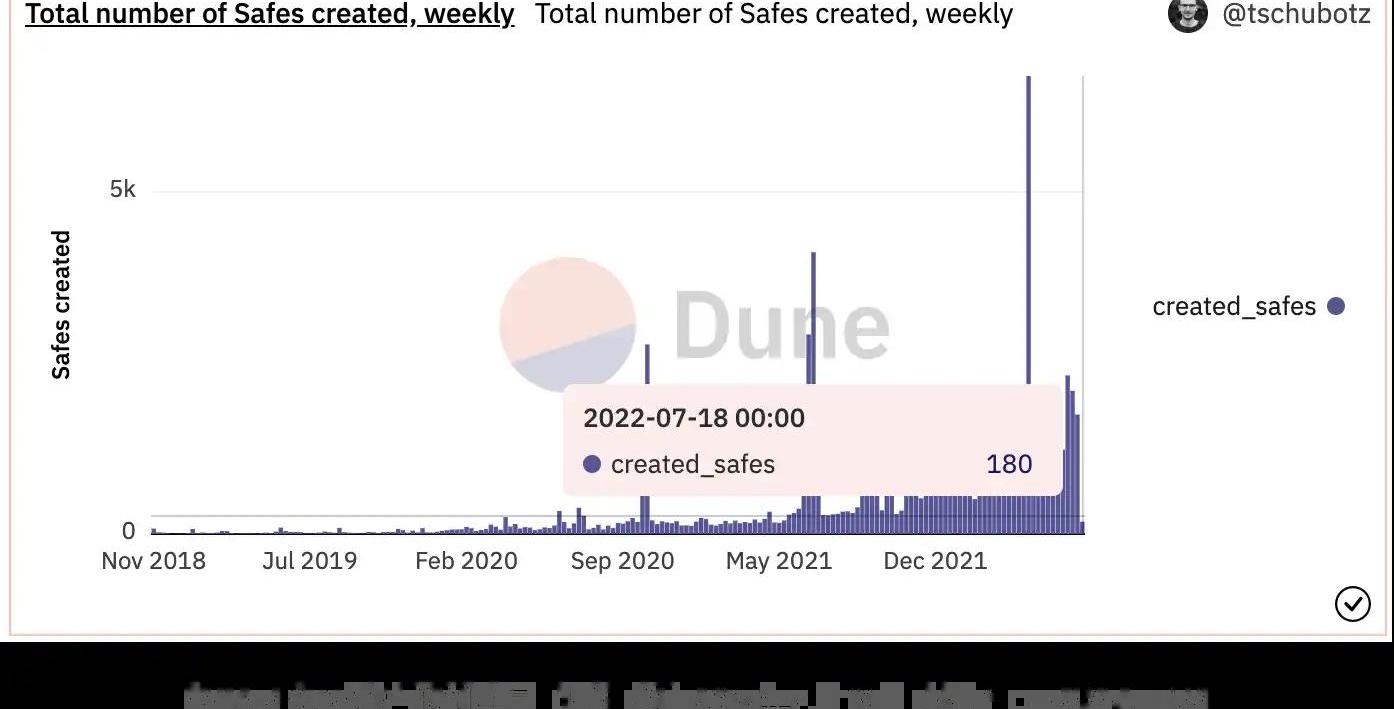Open the @tschubotz username link
1394x709 pixels.
pos(1296,14)
